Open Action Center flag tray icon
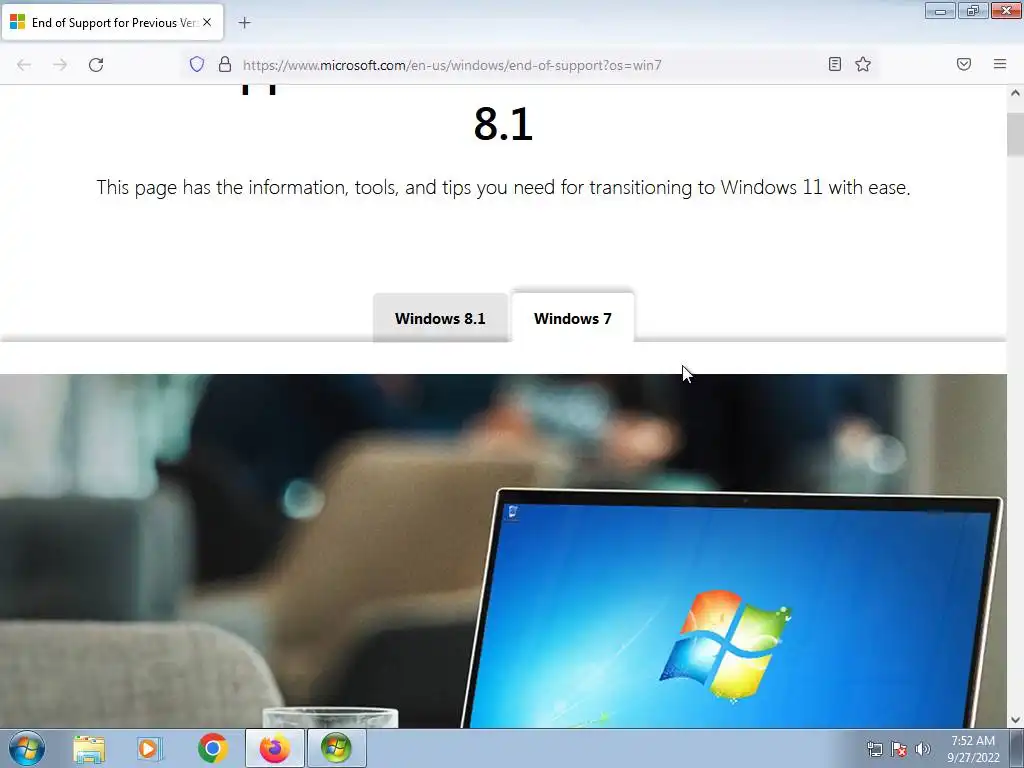 click(899, 749)
